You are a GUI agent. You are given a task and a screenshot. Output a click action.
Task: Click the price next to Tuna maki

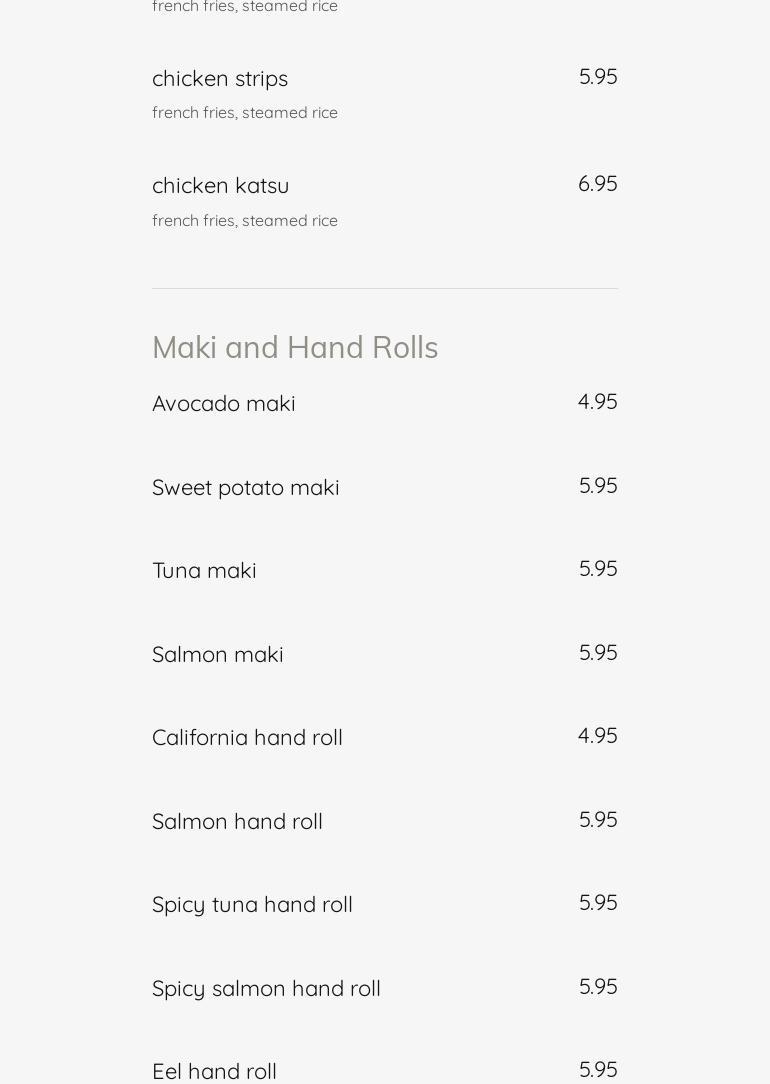pos(598,568)
